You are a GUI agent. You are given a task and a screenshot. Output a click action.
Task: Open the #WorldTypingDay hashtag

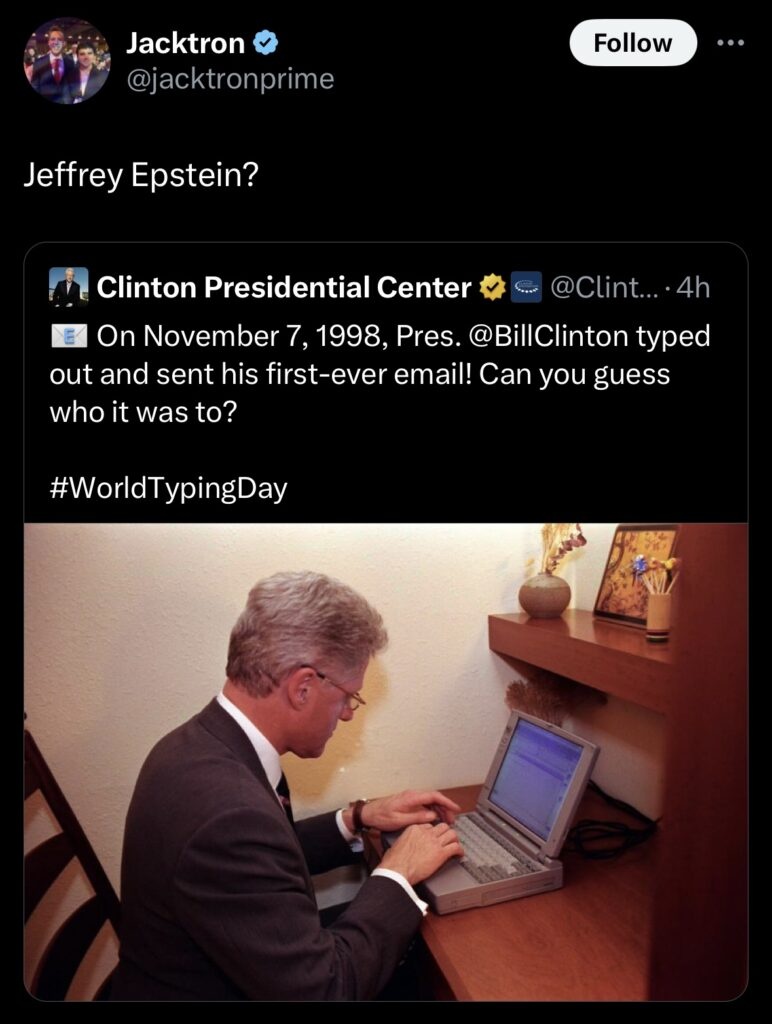[168, 488]
